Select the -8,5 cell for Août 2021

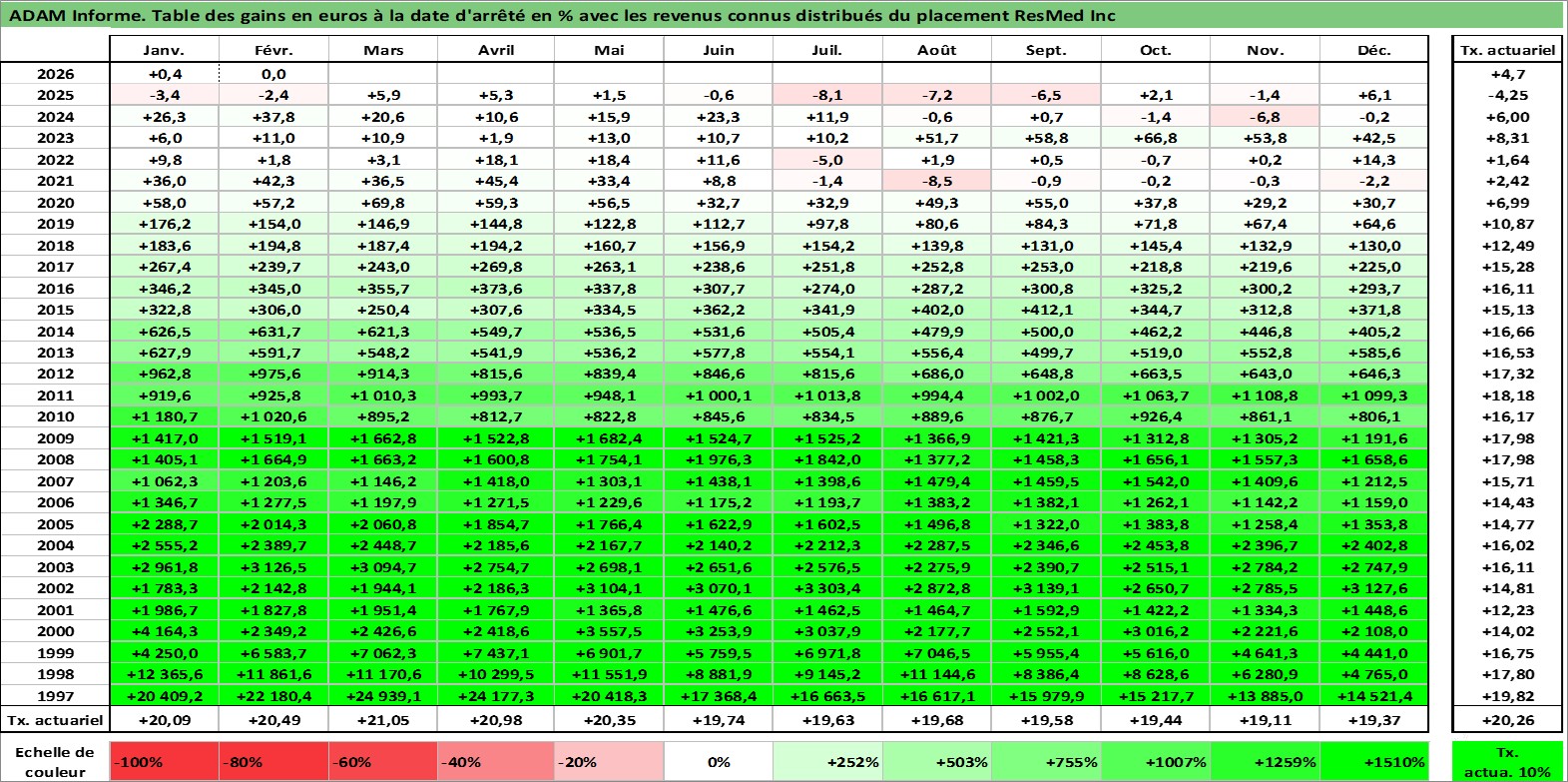[x=937, y=181]
